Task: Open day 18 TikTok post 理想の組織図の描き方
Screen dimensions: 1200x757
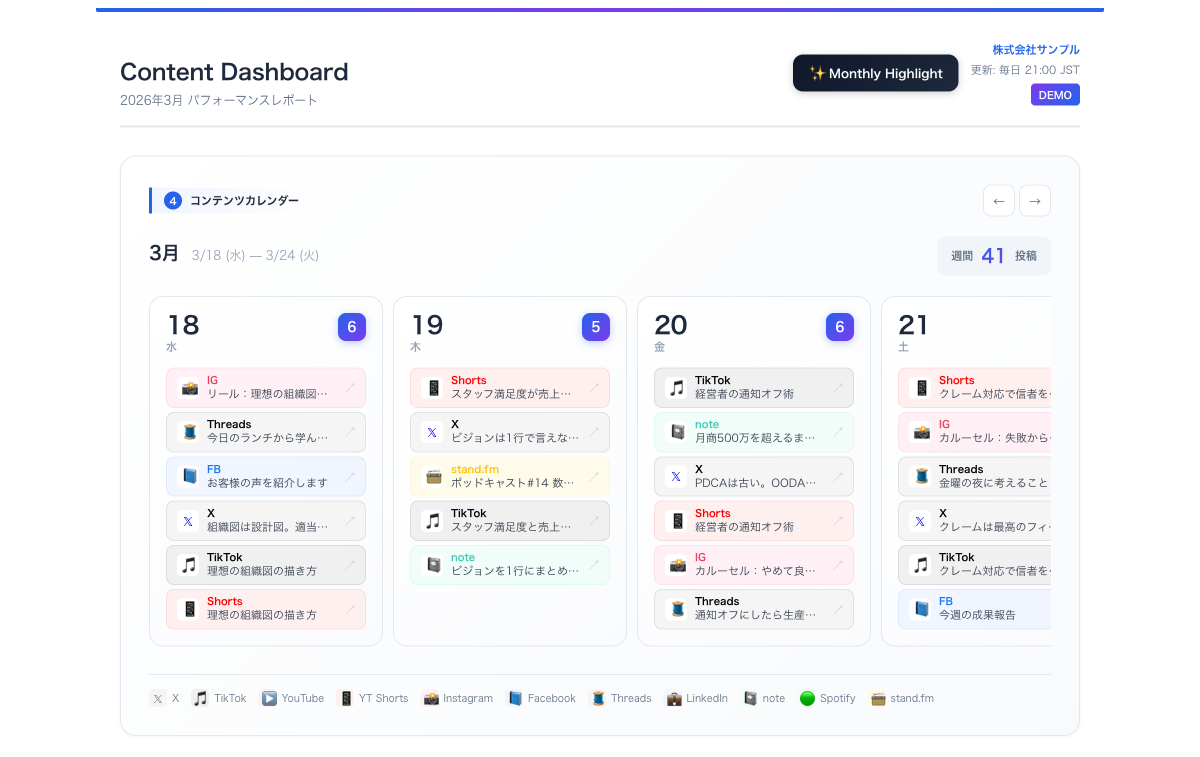Action: 266,565
